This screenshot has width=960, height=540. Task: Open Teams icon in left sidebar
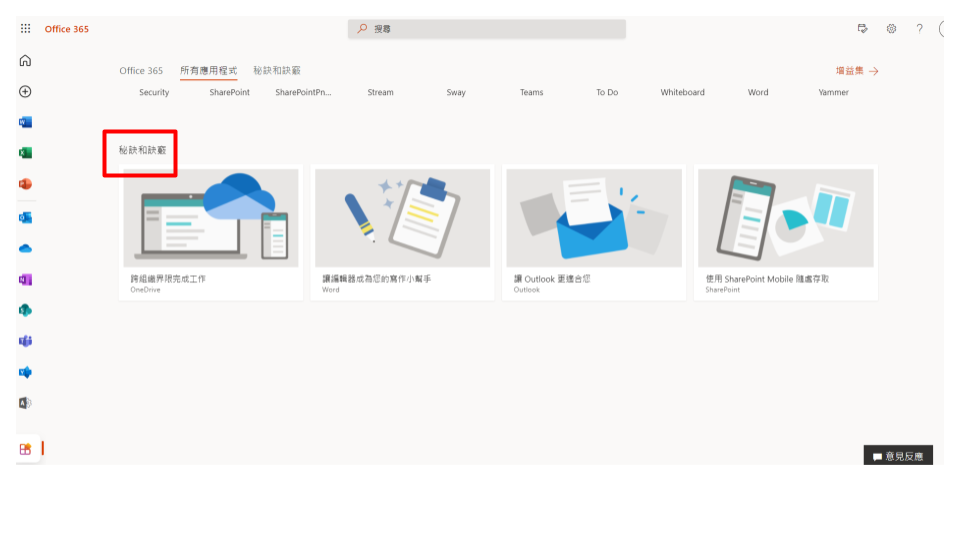(25, 341)
